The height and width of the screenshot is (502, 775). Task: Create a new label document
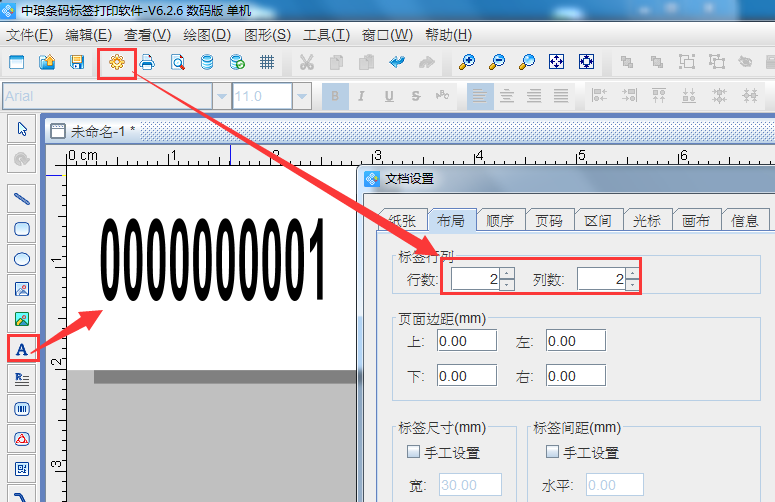click(x=17, y=62)
